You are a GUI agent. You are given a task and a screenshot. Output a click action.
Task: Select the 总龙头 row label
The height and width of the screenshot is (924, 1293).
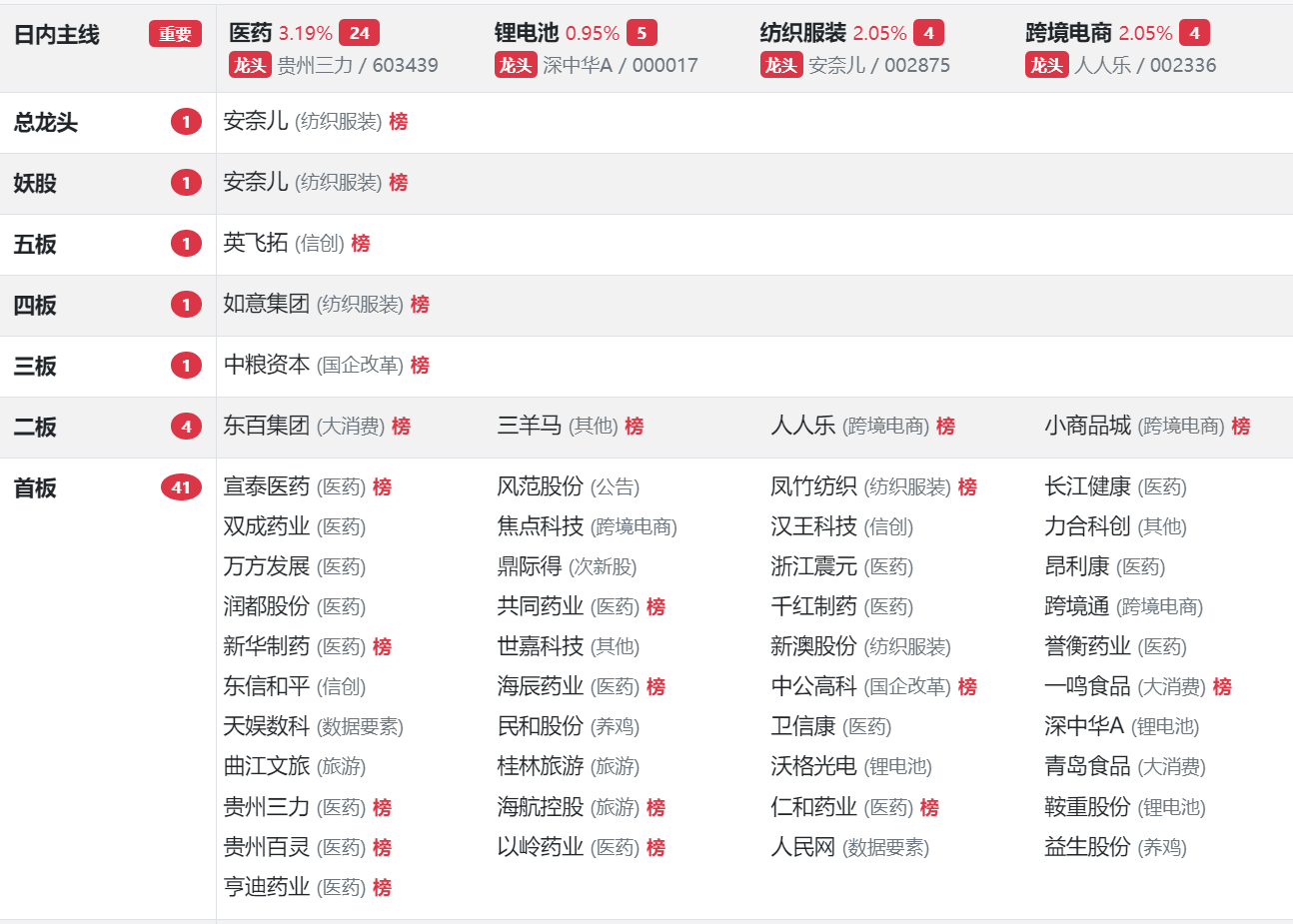click(x=46, y=123)
